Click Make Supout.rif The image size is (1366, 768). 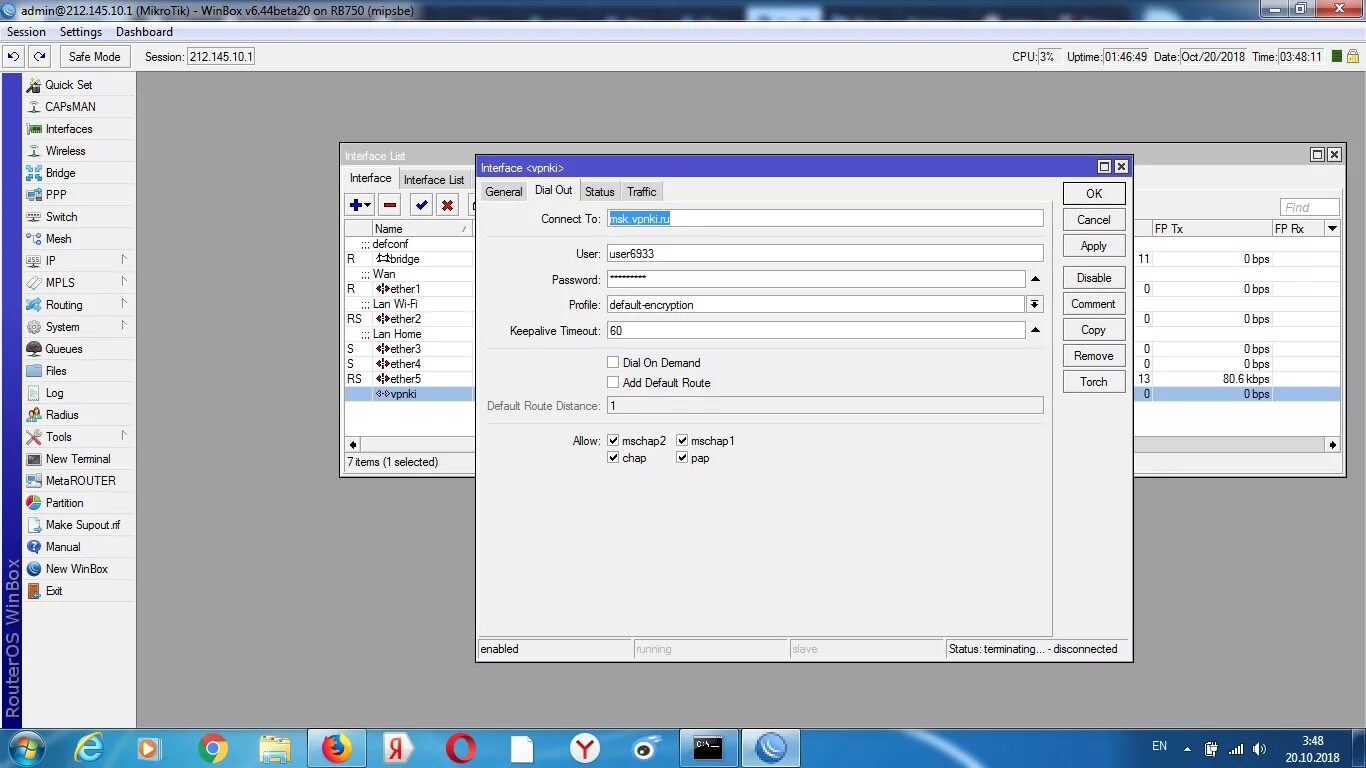(82, 525)
